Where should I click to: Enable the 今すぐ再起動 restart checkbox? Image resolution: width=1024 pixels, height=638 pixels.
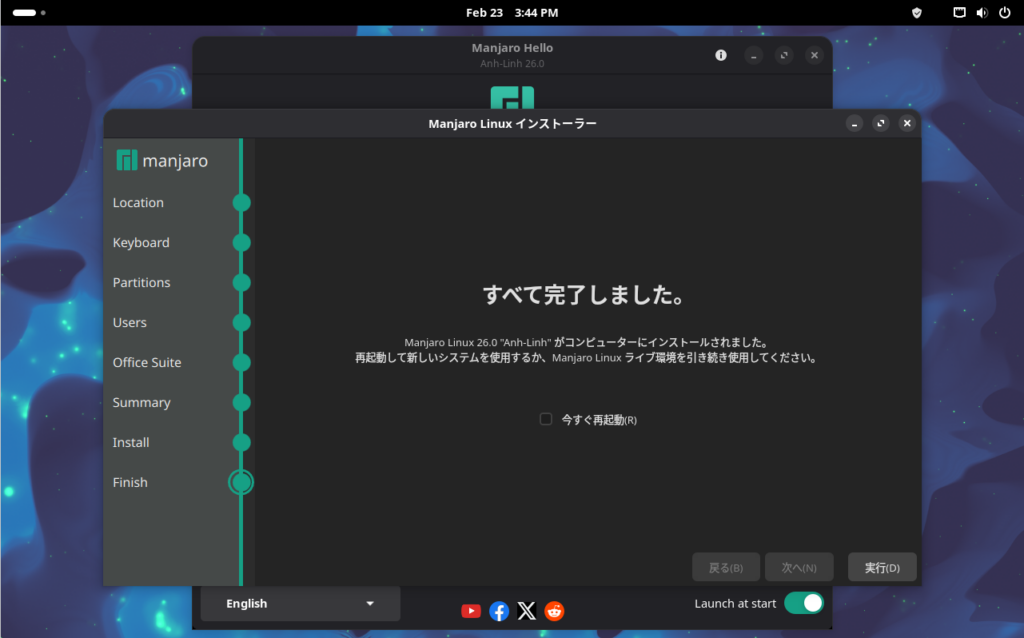(546, 419)
